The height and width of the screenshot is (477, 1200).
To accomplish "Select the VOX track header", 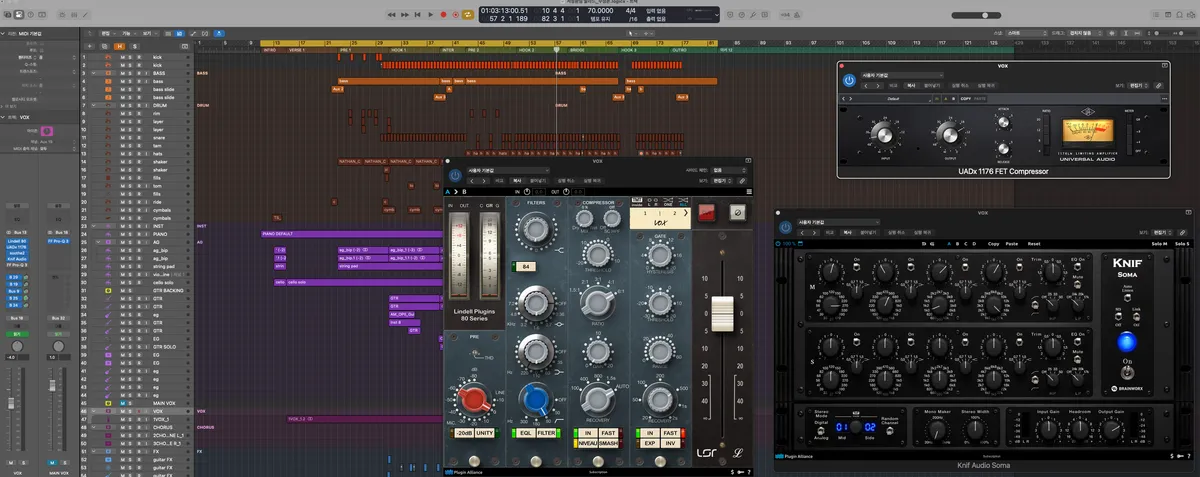I will point(140,411).
